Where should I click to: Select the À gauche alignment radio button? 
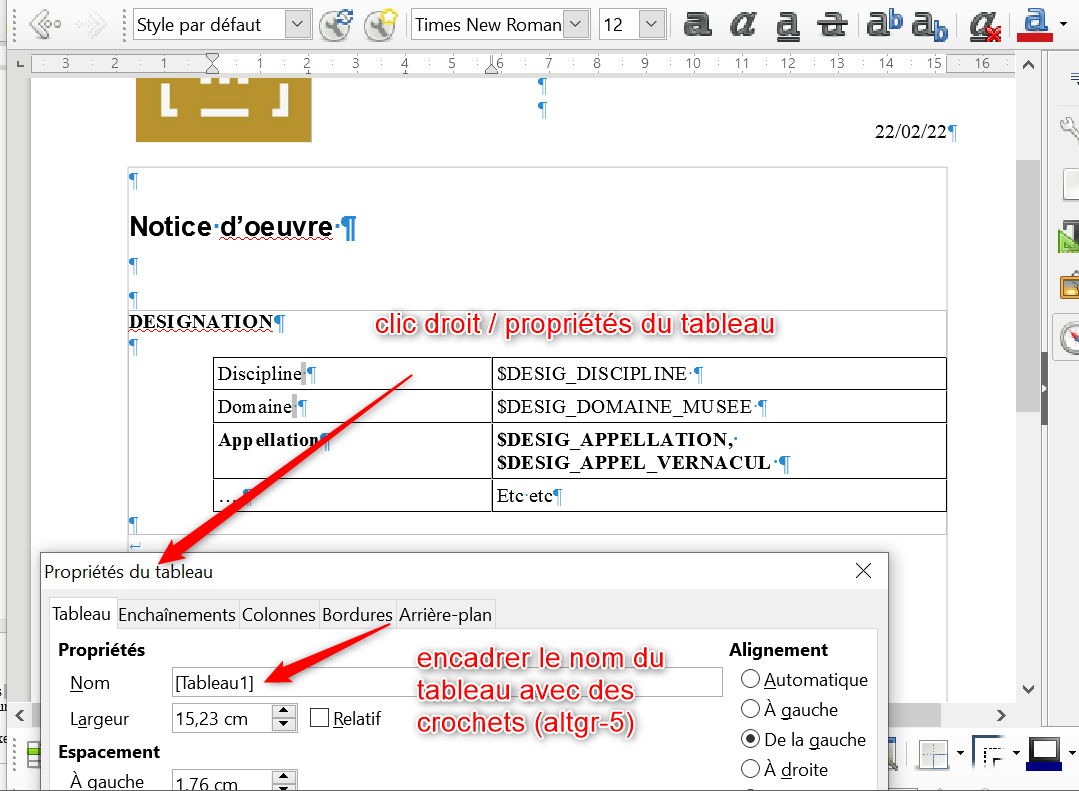pos(750,709)
